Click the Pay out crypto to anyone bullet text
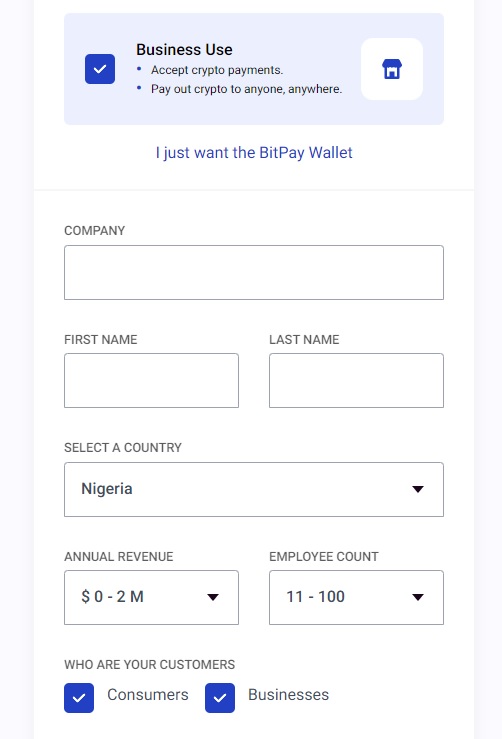502x739 pixels. (x=247, y=89)
